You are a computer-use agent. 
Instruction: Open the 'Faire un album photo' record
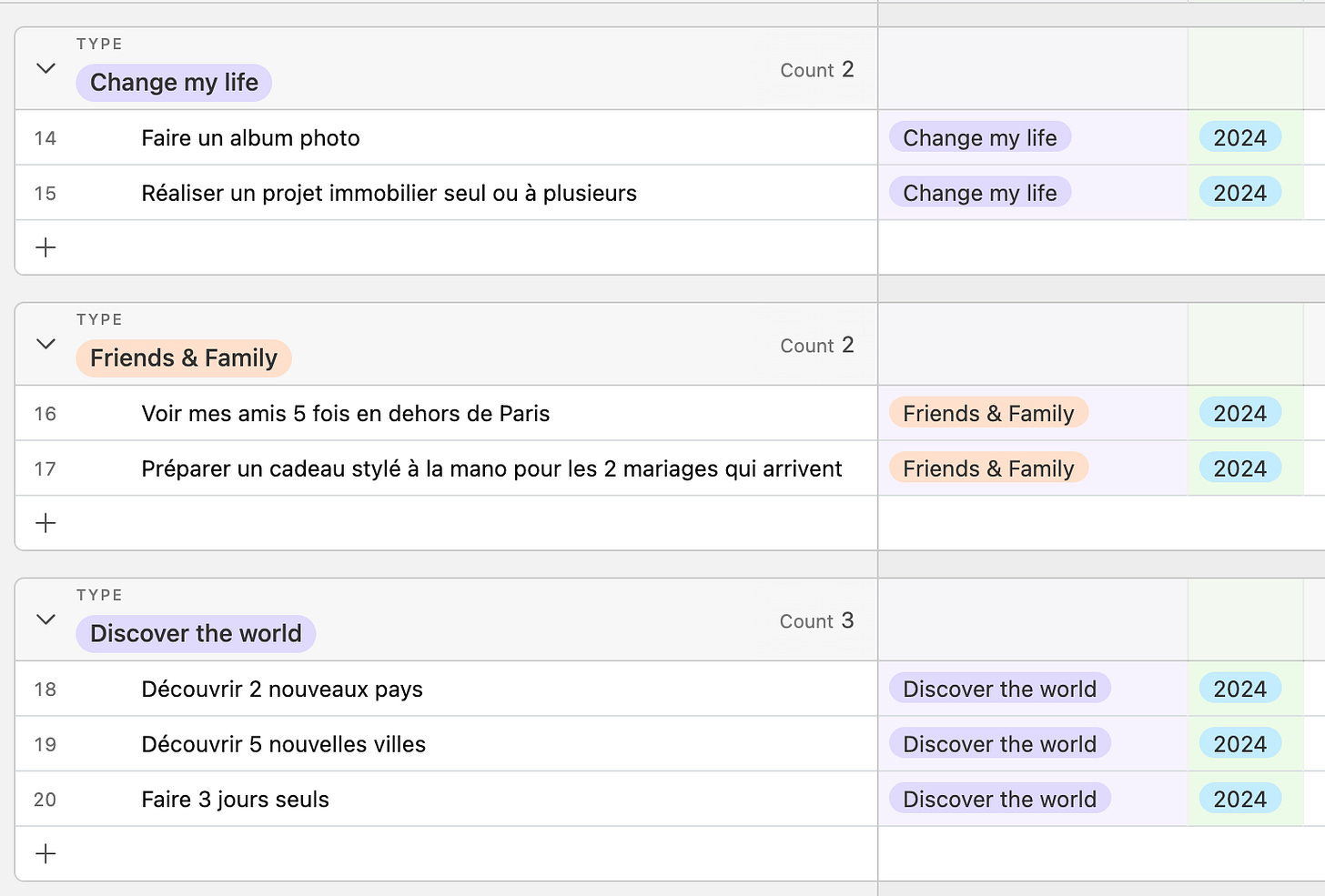(x=250, y=138)
